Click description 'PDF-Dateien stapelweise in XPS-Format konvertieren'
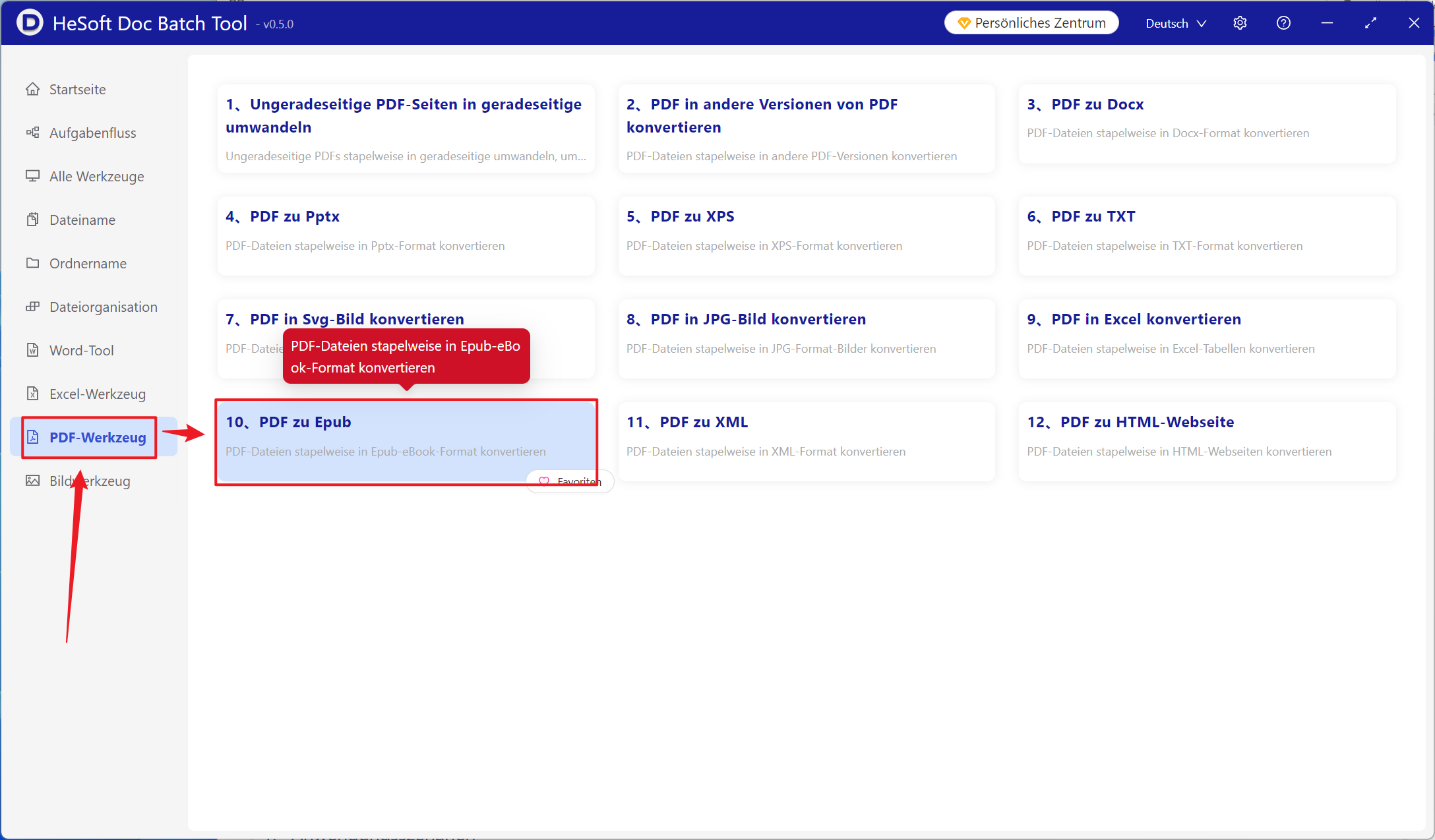 click(764, 246)
